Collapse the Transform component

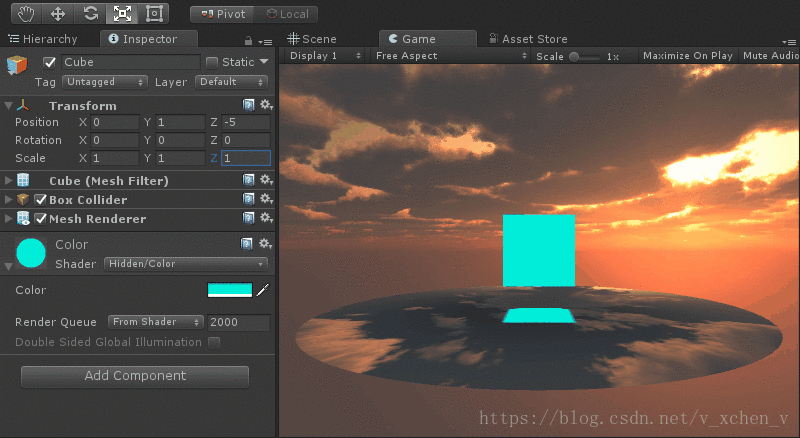(8, 106)
